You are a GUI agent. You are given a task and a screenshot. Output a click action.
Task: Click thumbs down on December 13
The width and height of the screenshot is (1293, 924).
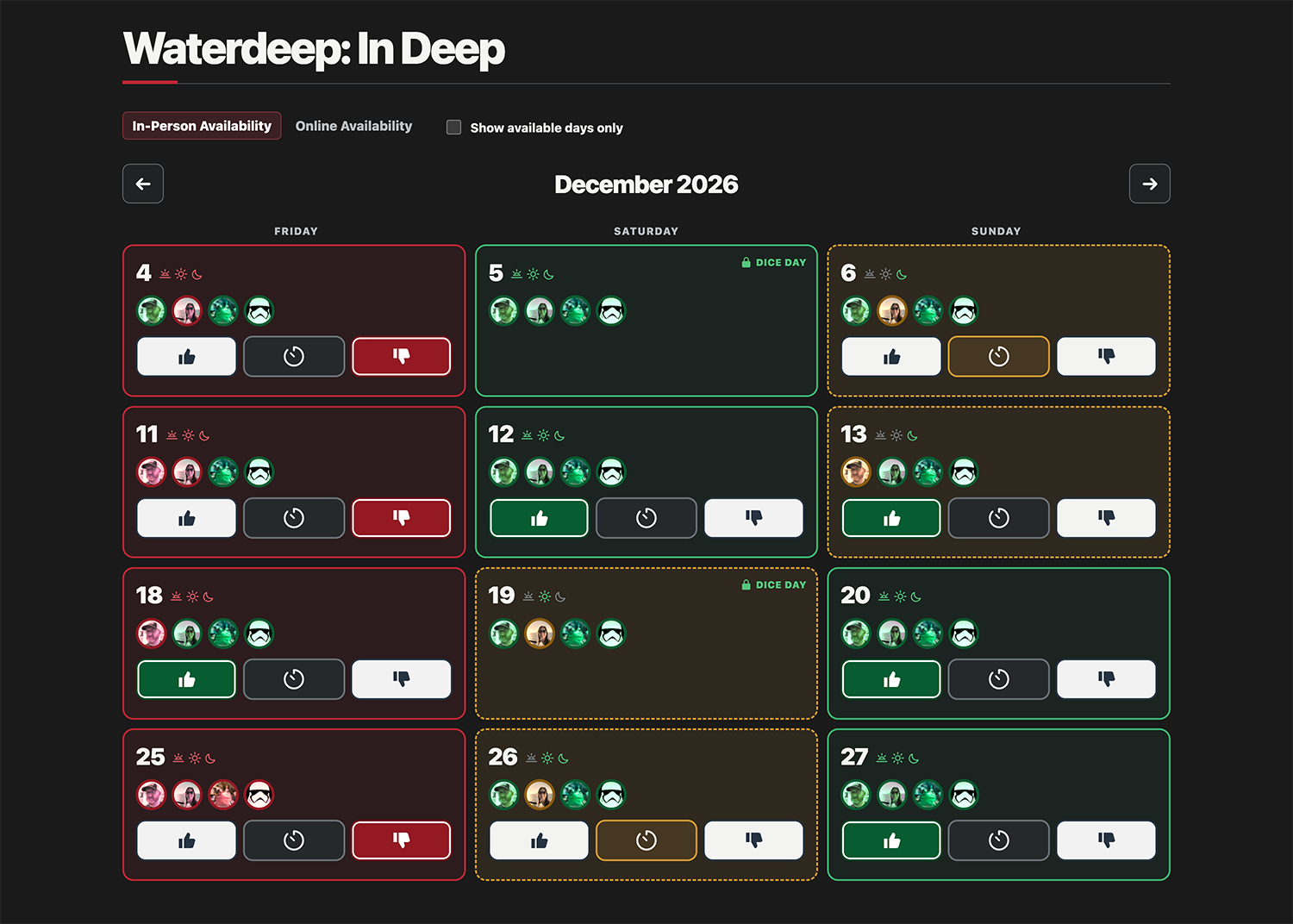(1107, 518)
